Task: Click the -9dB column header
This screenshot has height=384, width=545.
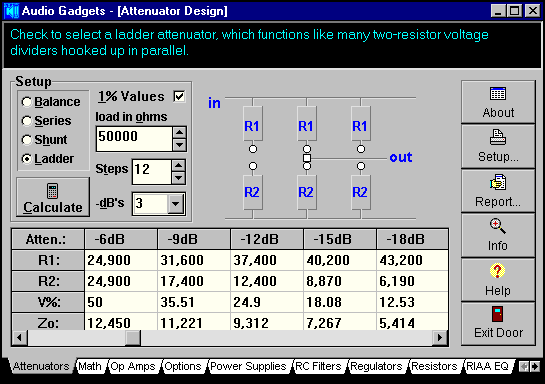Action: pos(194,239)
